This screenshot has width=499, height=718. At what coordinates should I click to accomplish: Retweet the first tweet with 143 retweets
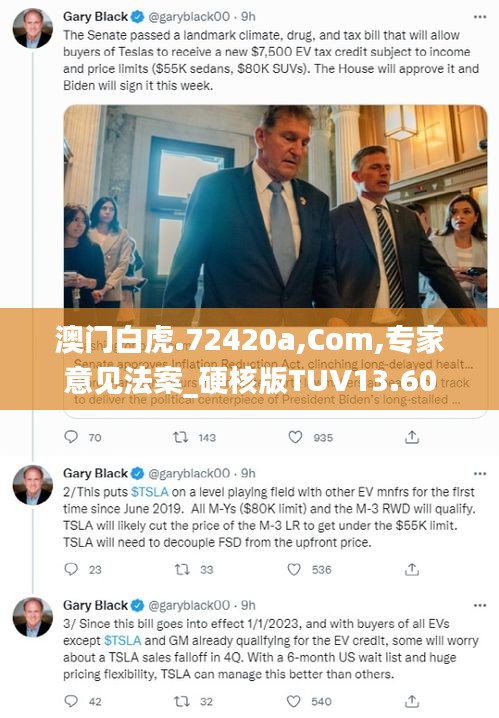(180, 437)
